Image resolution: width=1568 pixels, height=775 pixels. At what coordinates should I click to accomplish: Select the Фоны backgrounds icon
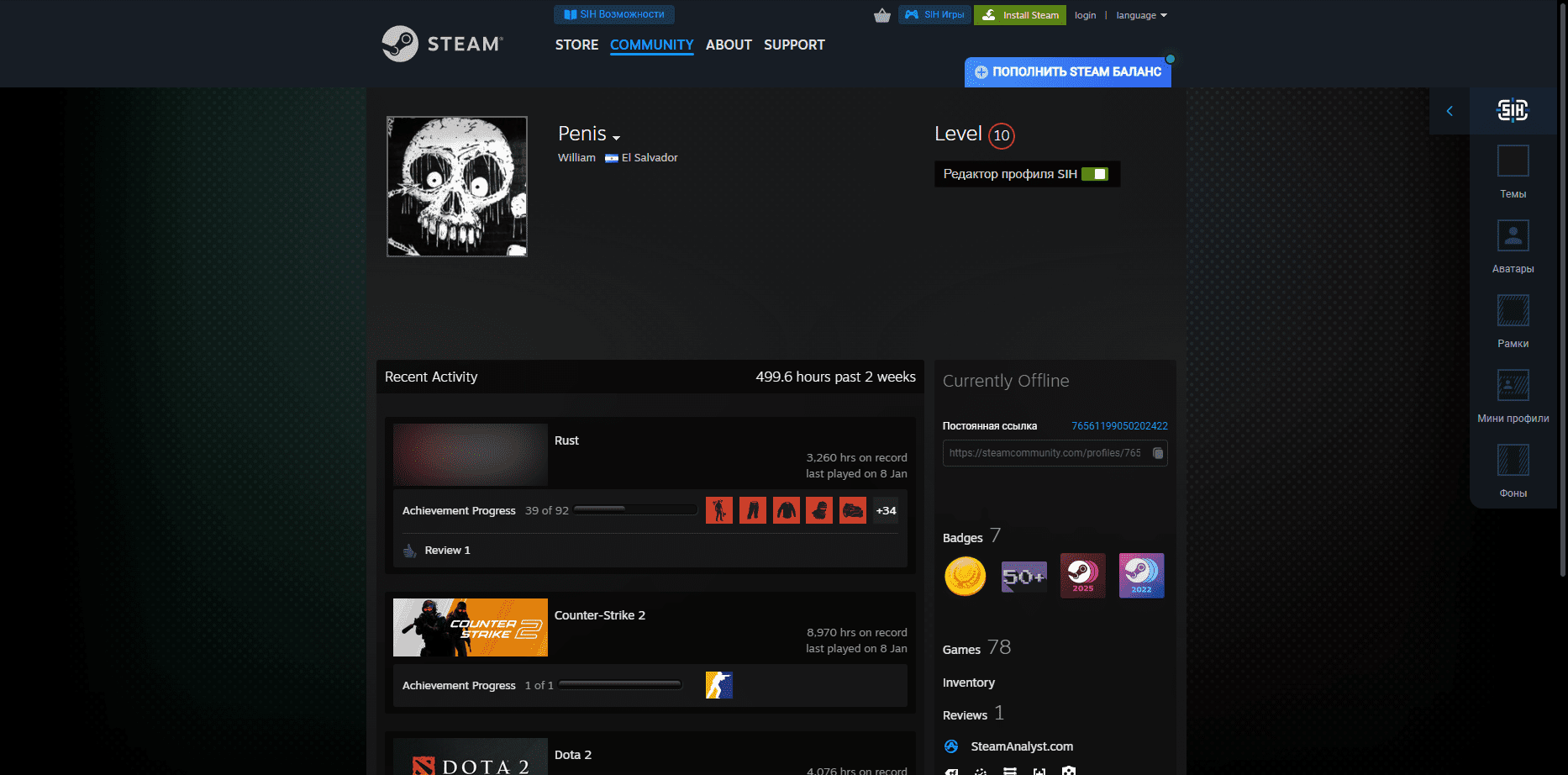click(x=1513, y=459)
